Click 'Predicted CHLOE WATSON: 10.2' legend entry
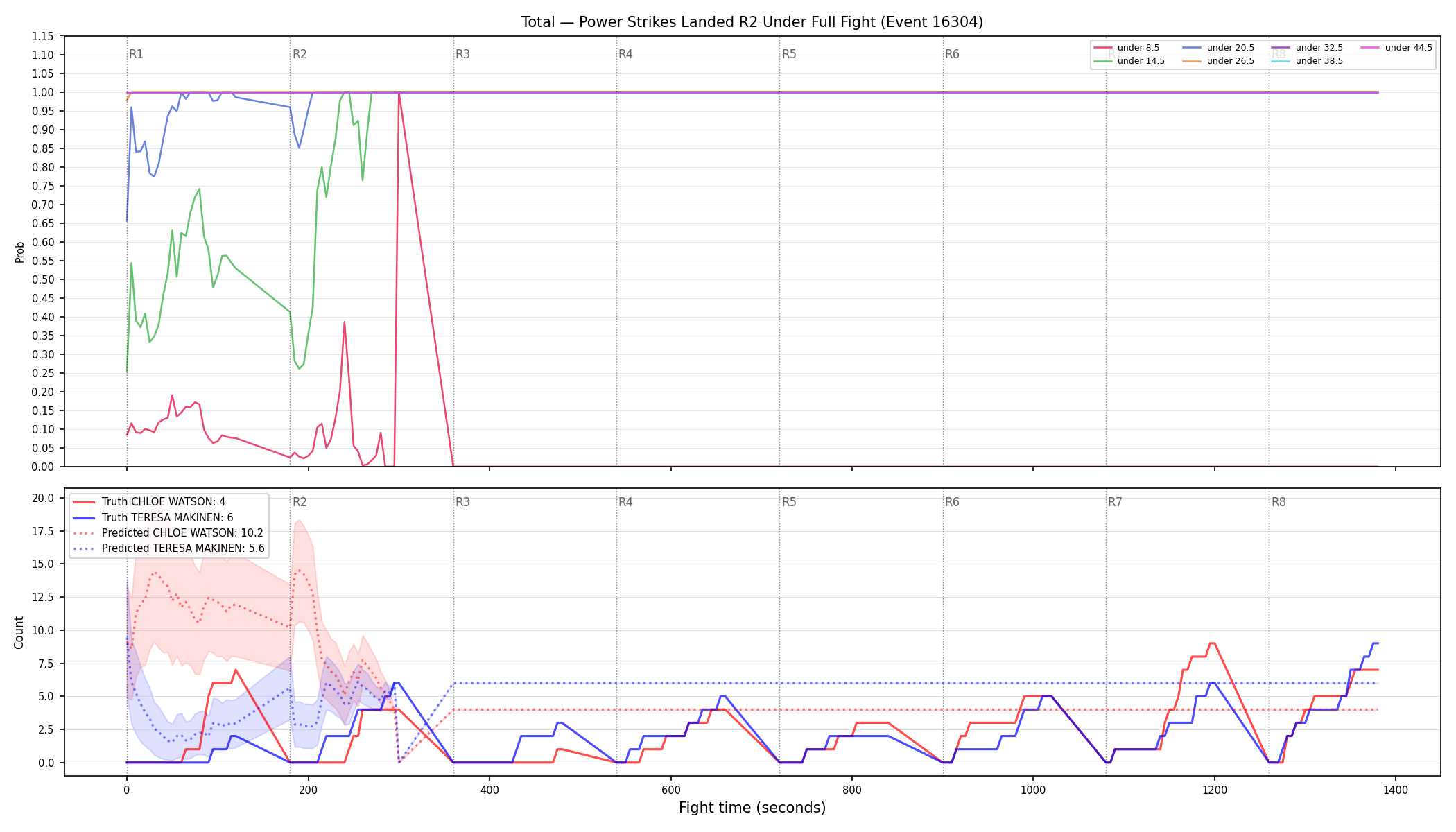Screen dimensions: 1456x832 coord(182,533)
